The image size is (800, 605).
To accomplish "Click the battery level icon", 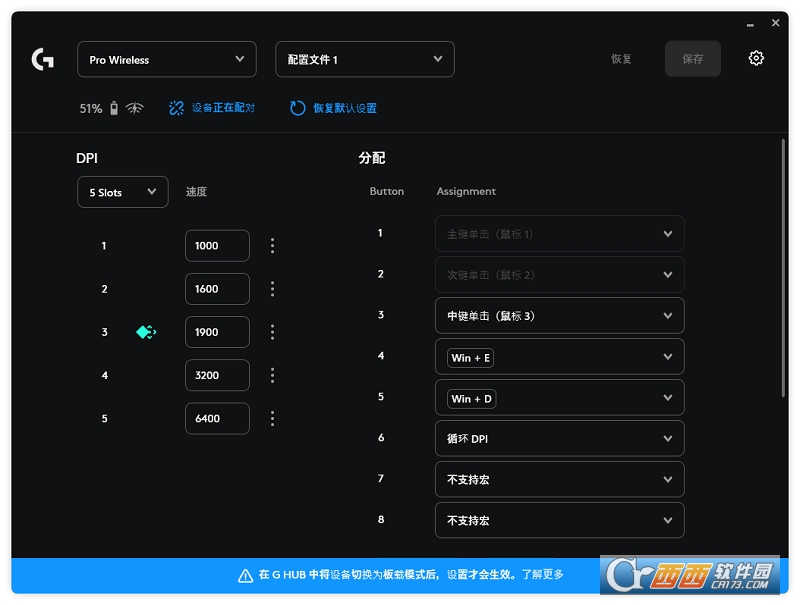I will [x=114, y=108].
